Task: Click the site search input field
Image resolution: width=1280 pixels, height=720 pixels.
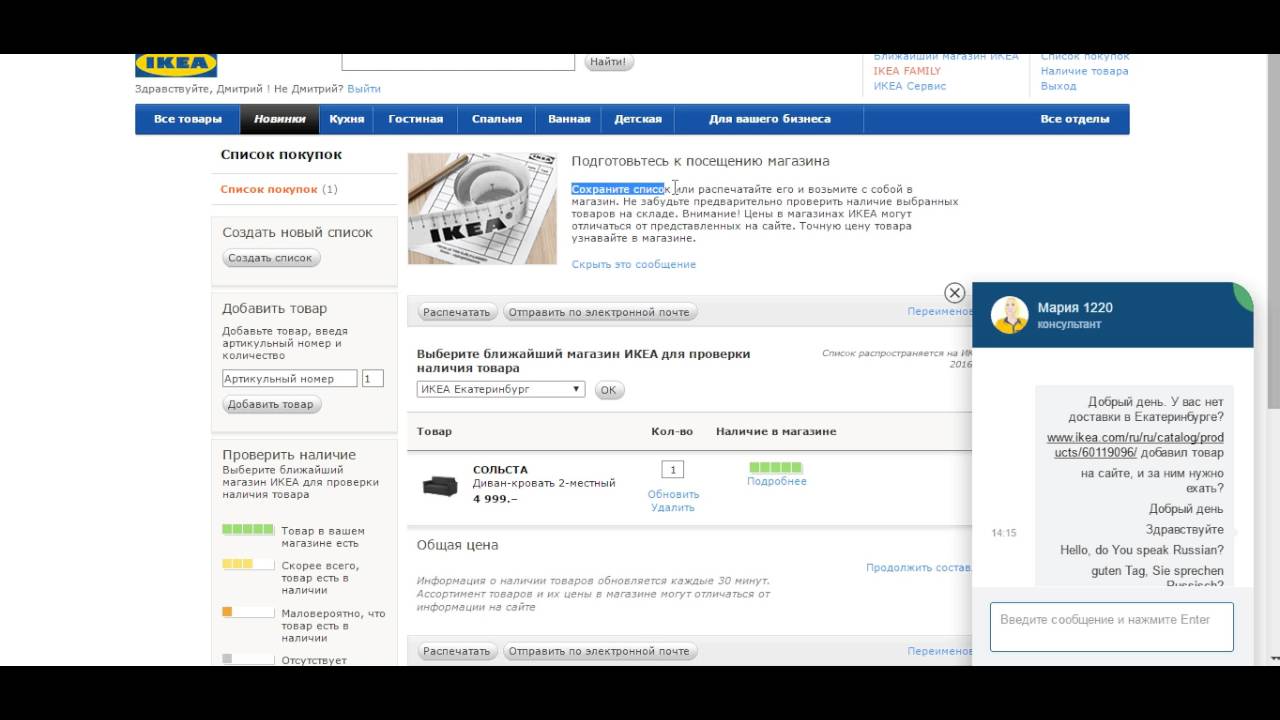Action: 458,61
